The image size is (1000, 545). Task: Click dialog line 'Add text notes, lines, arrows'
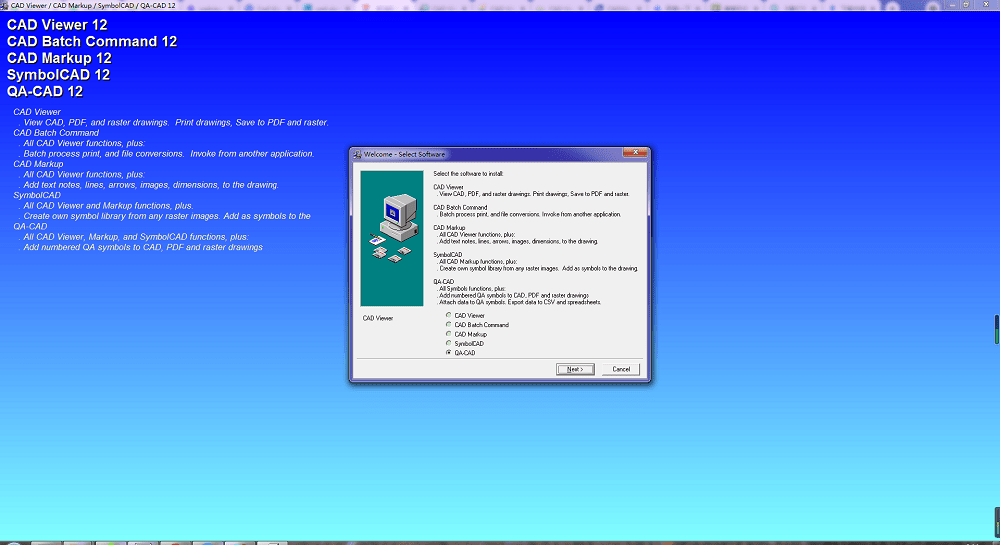[x=518, y=242]
